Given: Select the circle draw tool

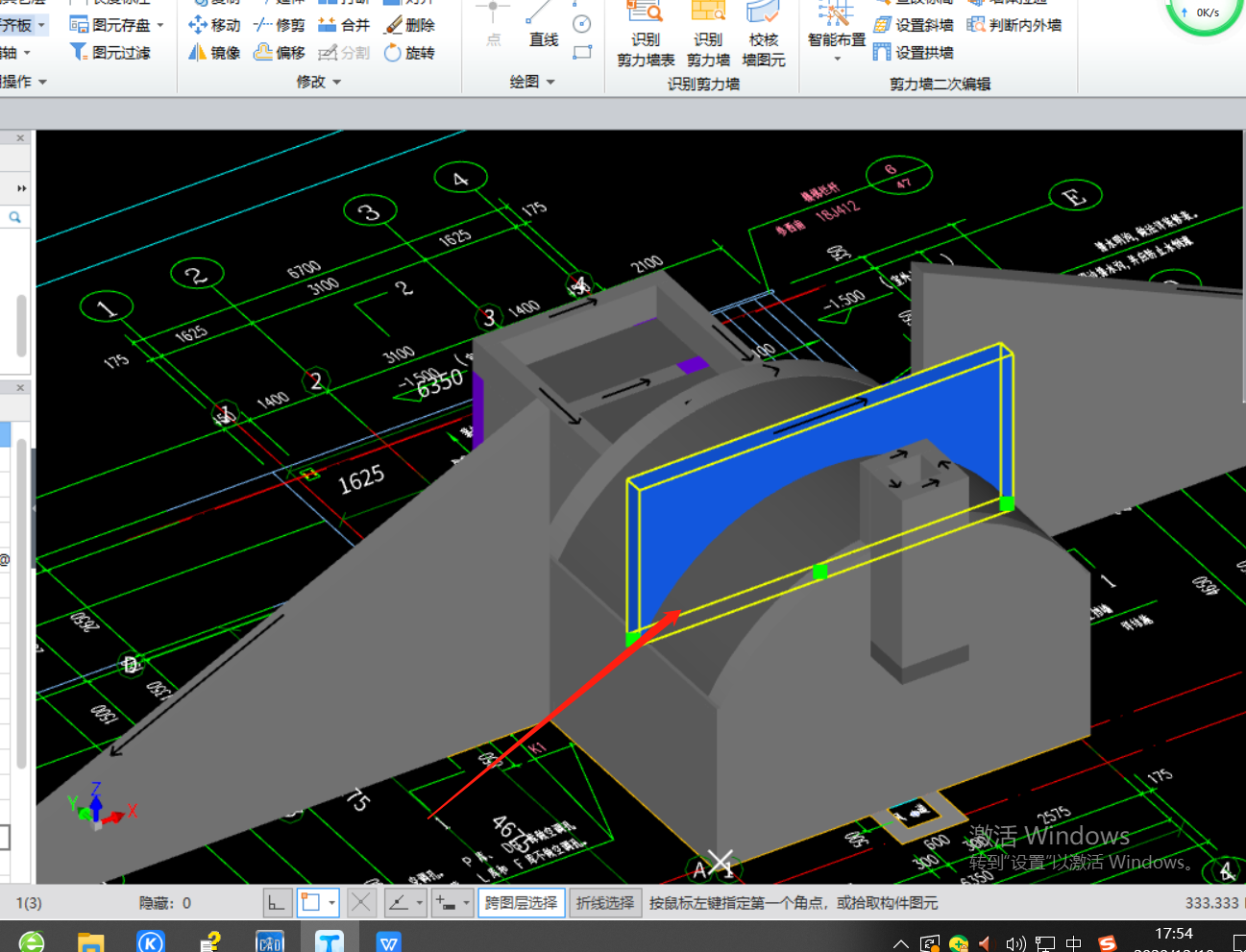Looking at the screenshot, I should [x=581, y=24].
